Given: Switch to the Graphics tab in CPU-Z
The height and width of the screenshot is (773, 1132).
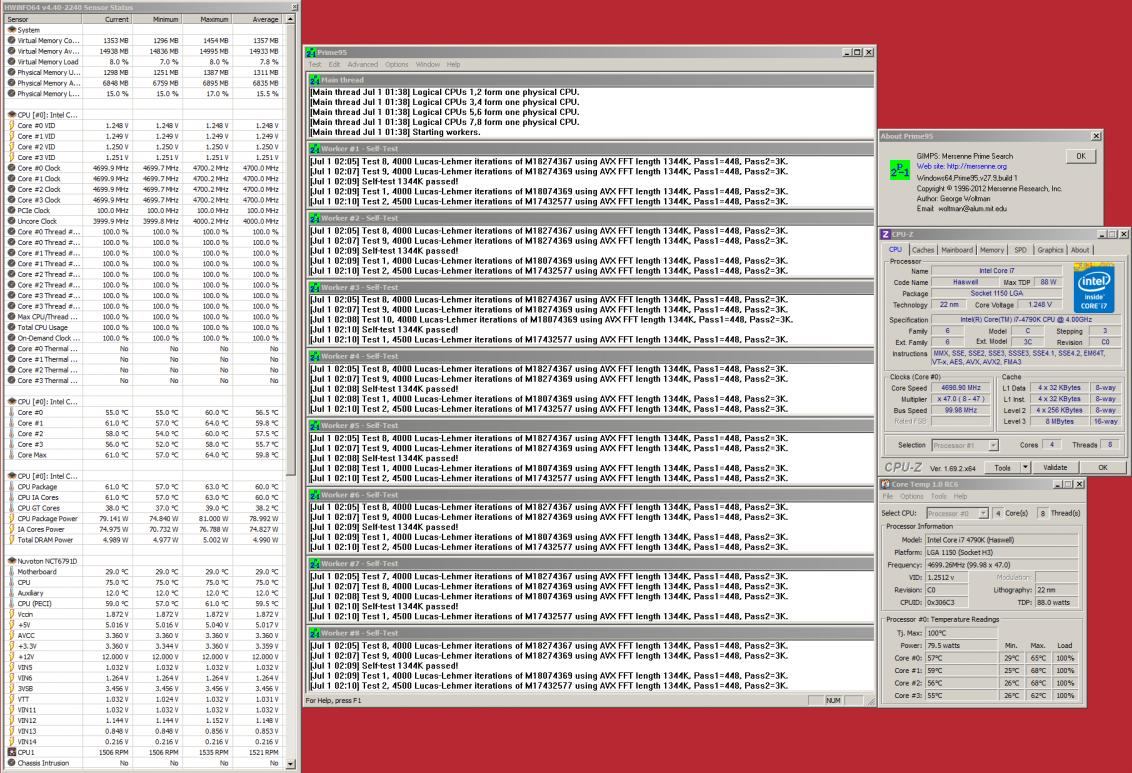Looking at the screenshot, I should 1050,250.
